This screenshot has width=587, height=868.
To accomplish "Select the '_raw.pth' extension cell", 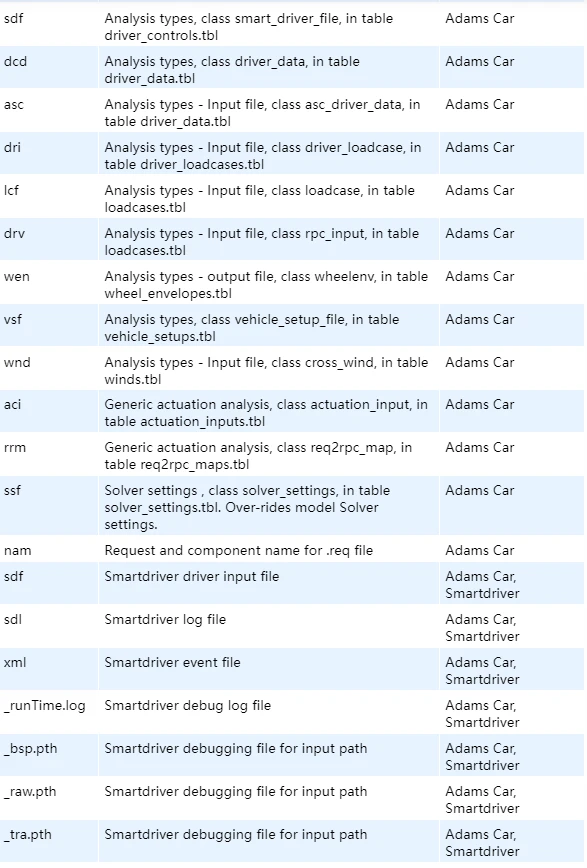I will [x=30, y=792].
